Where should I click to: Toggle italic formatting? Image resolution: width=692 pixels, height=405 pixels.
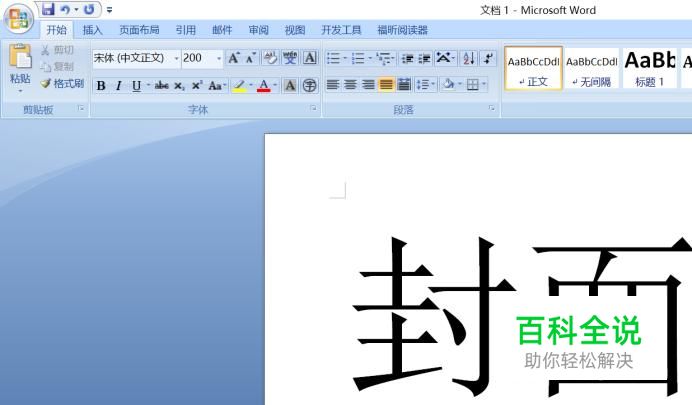(118, 86)
